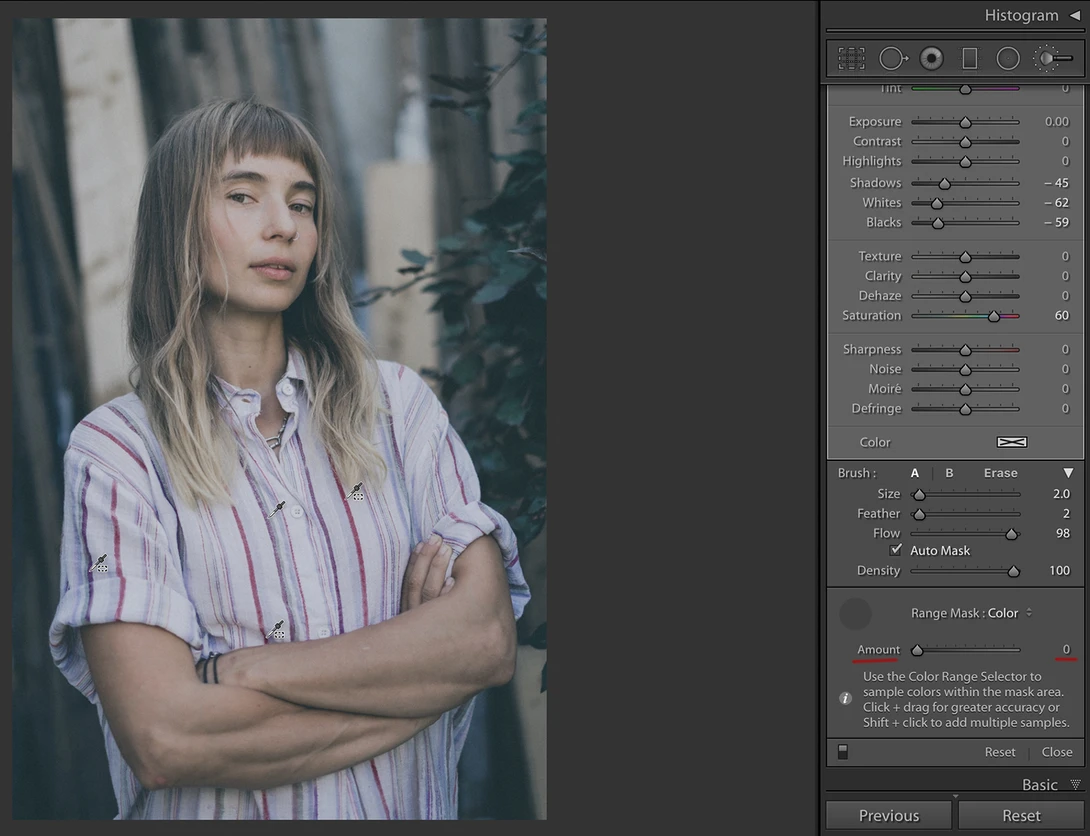Click the Saturation value 60
Viewport: 1090px width, 836px height.
click(1061, 315)
